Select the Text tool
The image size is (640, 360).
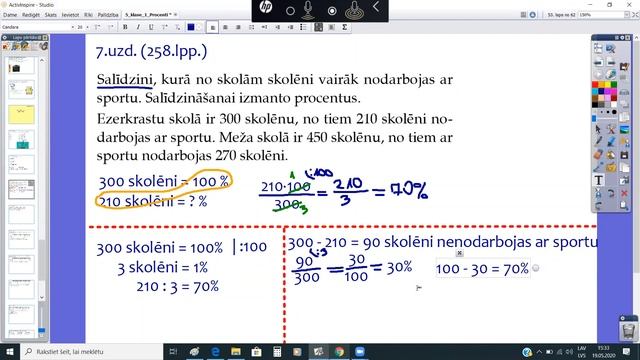pyautogui.click(x=598, y=180)
